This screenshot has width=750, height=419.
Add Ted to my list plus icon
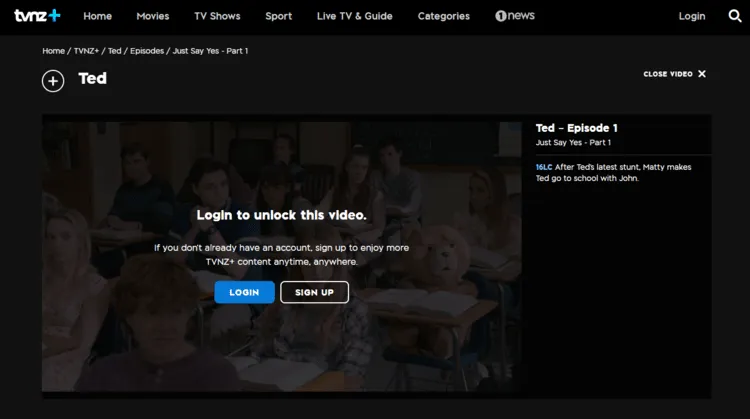(x=53, y=81)
